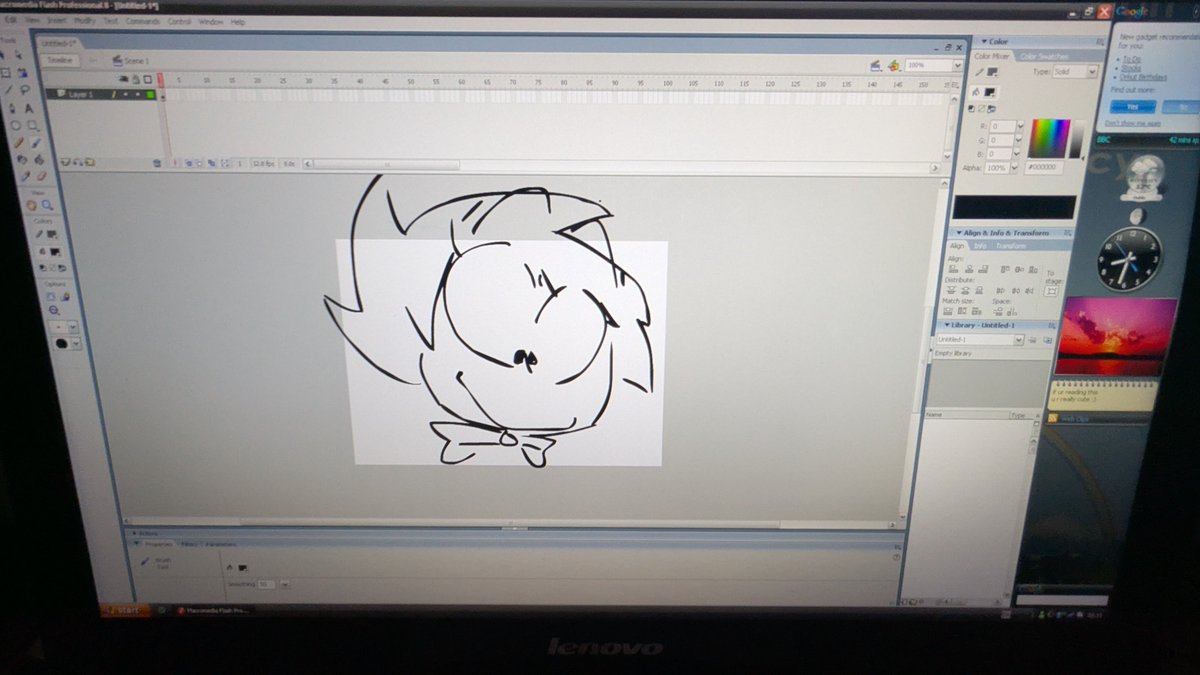
Task: Click Macromedia Flash taskbar button
Action: tap(213, 609)
